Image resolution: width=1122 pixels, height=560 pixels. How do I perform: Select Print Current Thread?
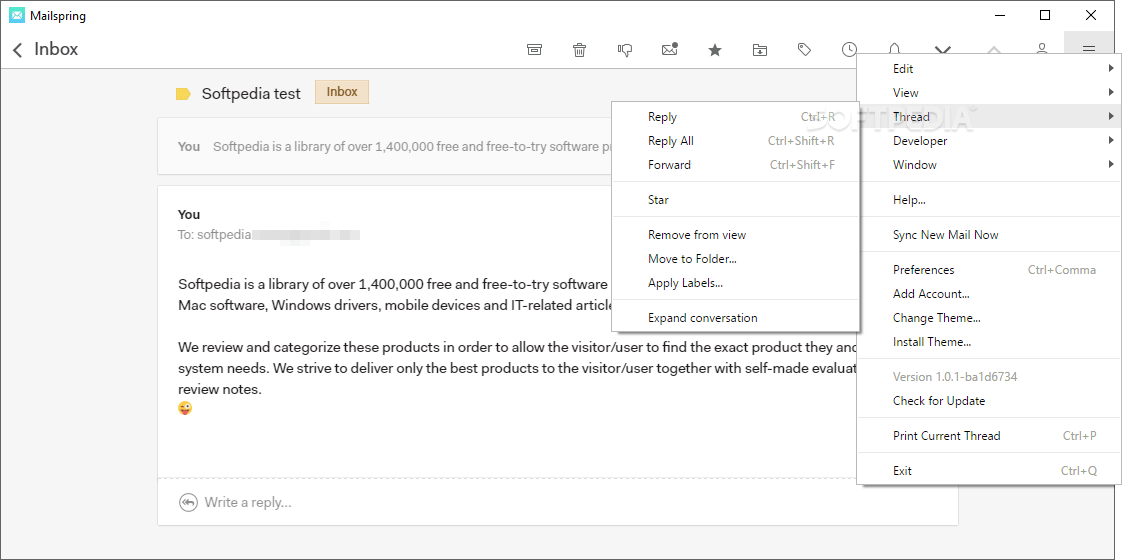pos(989,436)
